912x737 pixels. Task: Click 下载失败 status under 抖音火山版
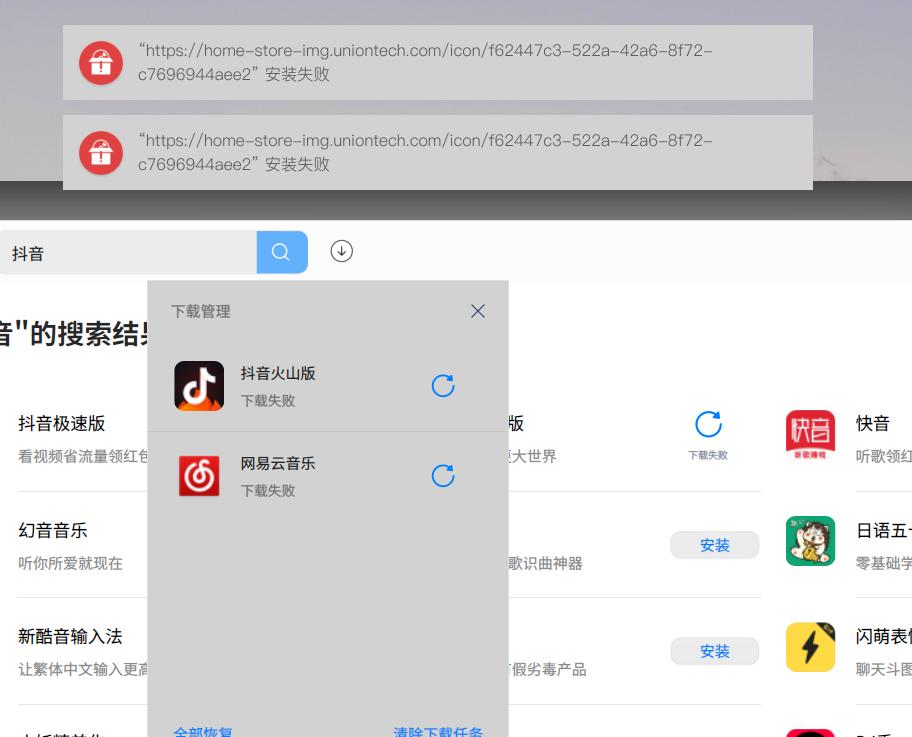(268, 401)
